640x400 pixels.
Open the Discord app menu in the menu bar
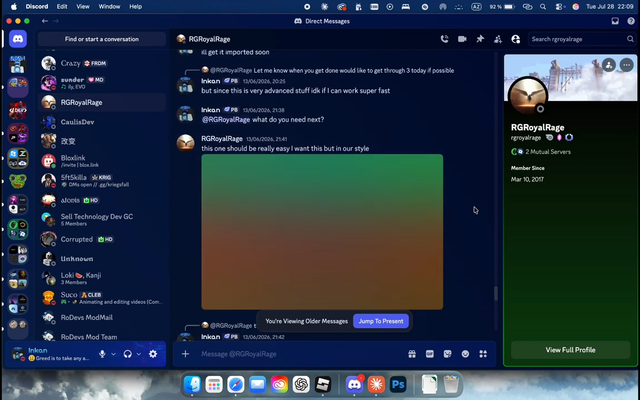coord(37,7)
